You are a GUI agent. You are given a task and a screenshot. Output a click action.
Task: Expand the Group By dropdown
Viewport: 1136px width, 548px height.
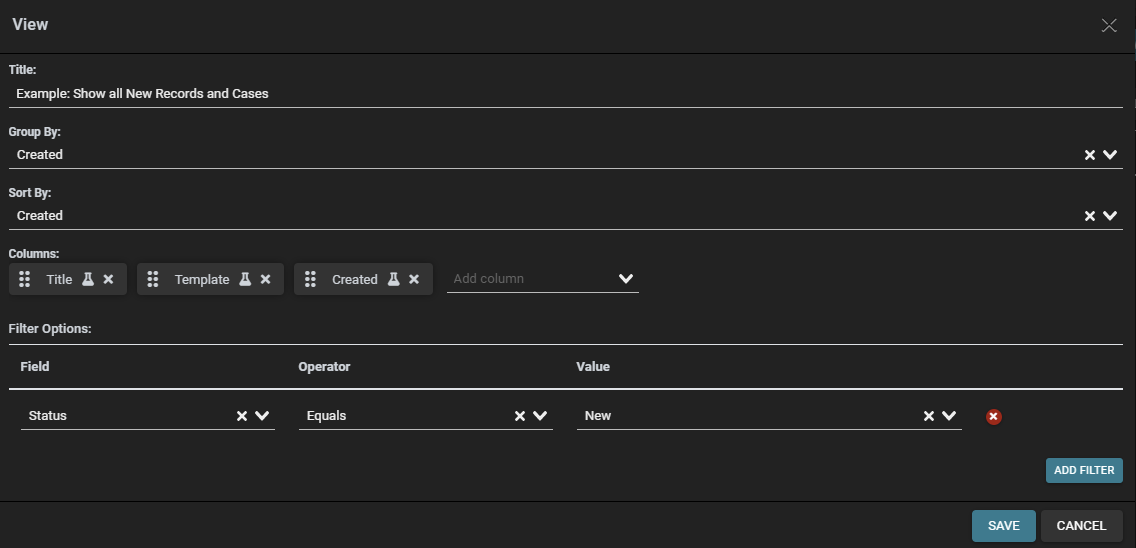tap(1110, 154)
